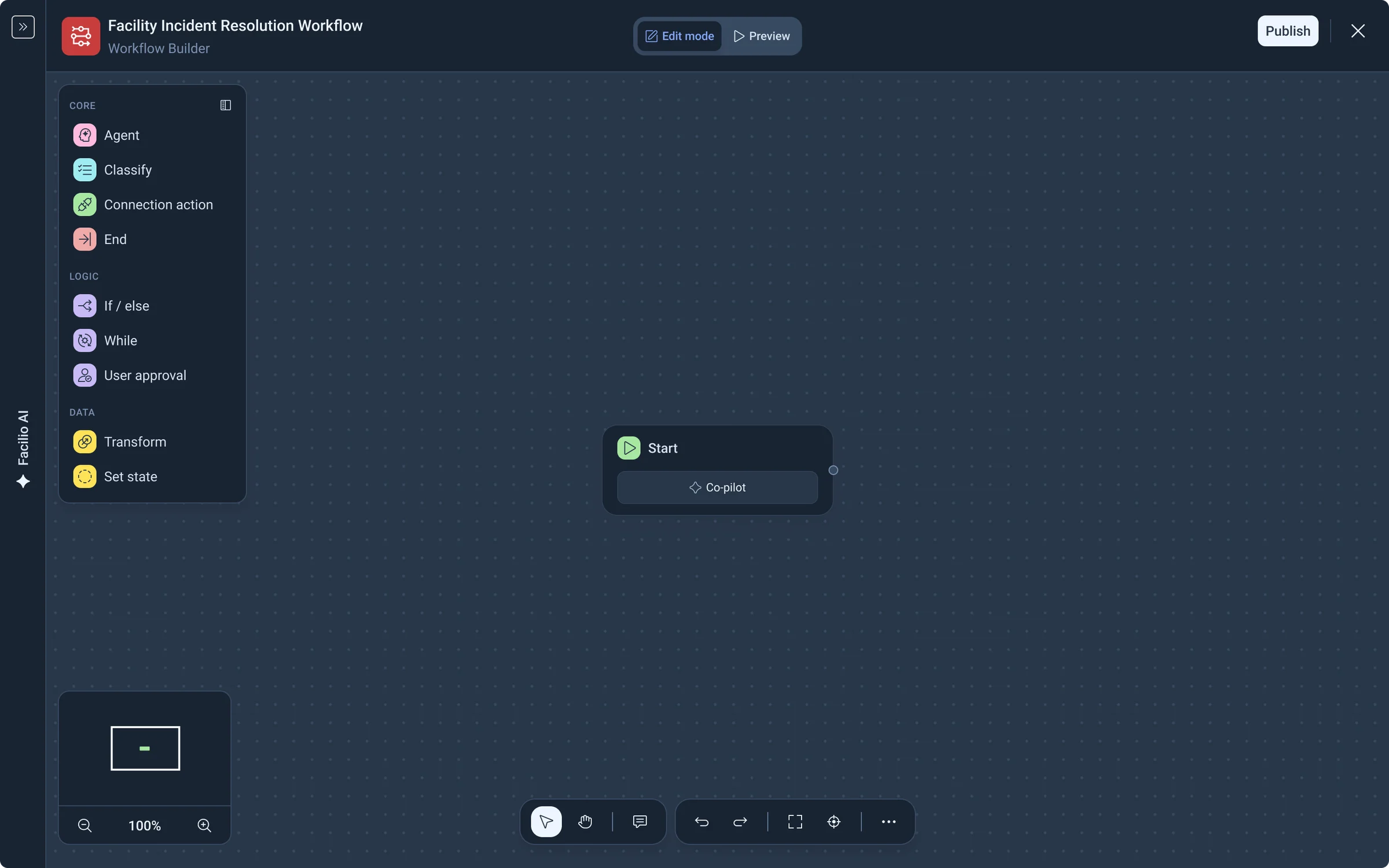Select the Classify node icon

pos(85,170)
